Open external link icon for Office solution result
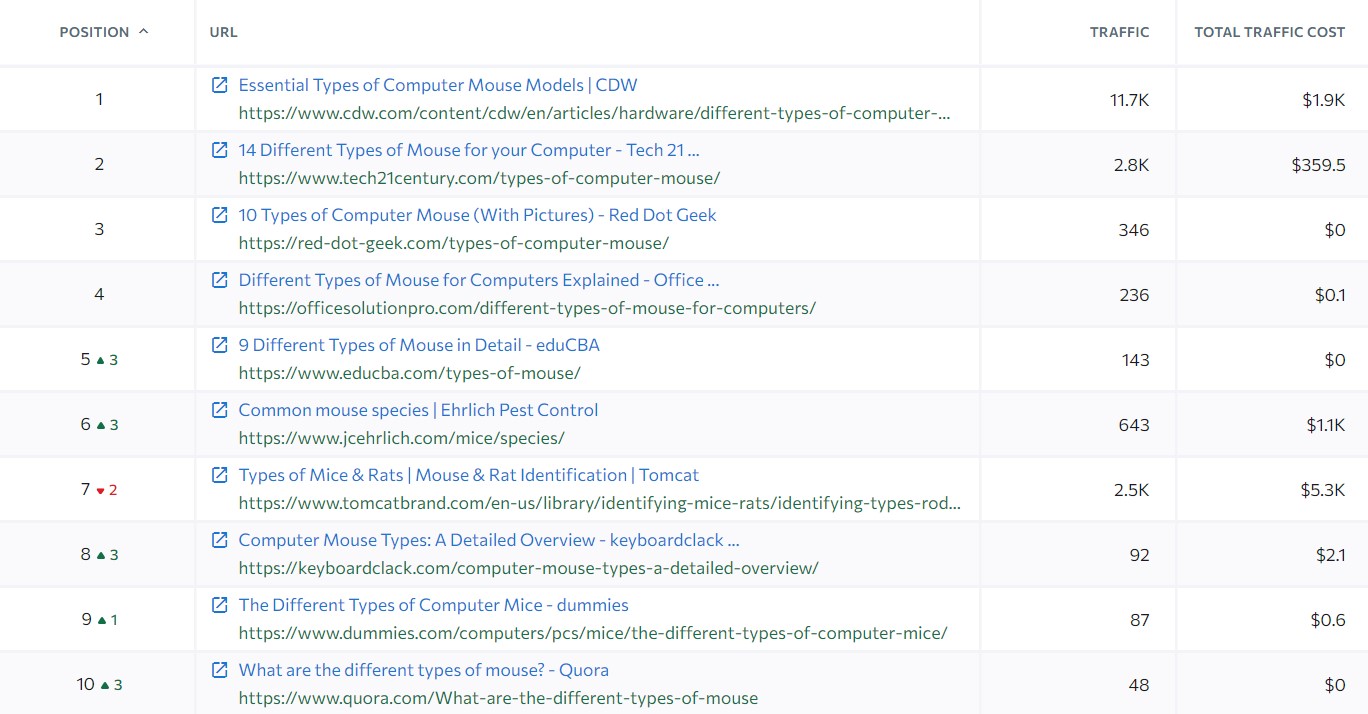Screen dimensions: 1368x714 click(x=220, y=280)
